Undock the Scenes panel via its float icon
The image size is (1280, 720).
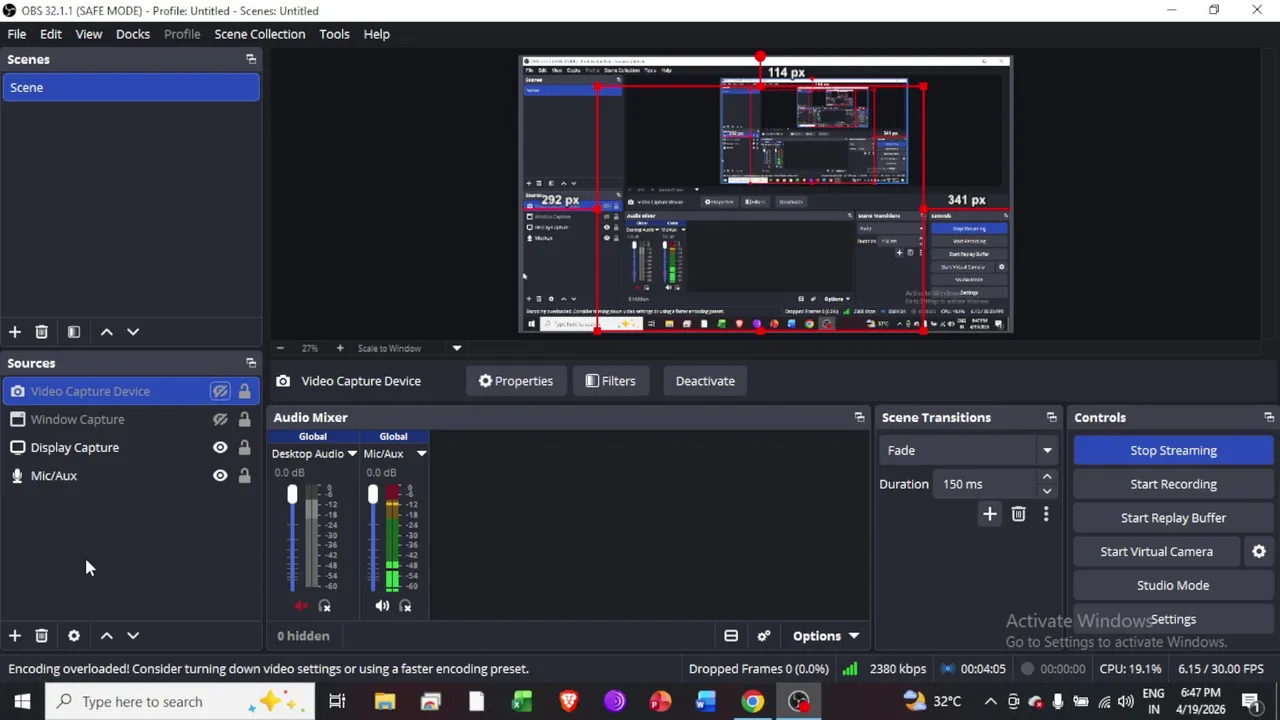click(x=251, y=59)
